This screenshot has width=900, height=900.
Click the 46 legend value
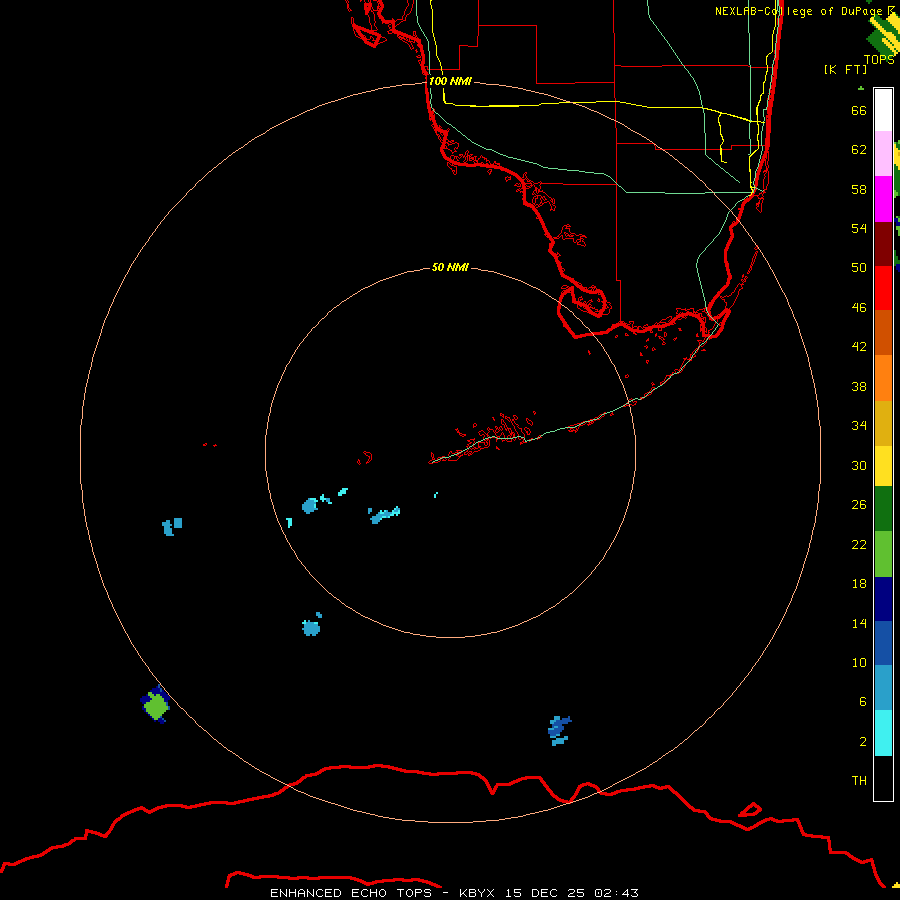[859, 308]
